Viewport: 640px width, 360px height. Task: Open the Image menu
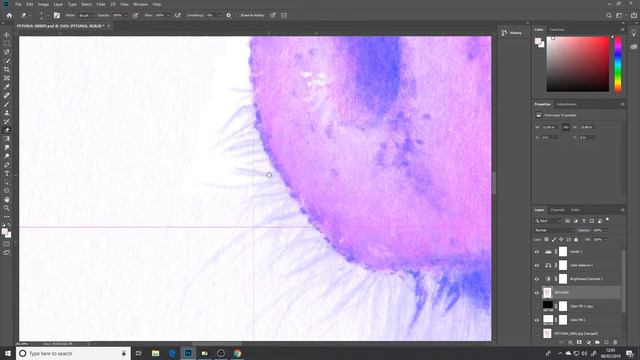click(x=43, y=4)
